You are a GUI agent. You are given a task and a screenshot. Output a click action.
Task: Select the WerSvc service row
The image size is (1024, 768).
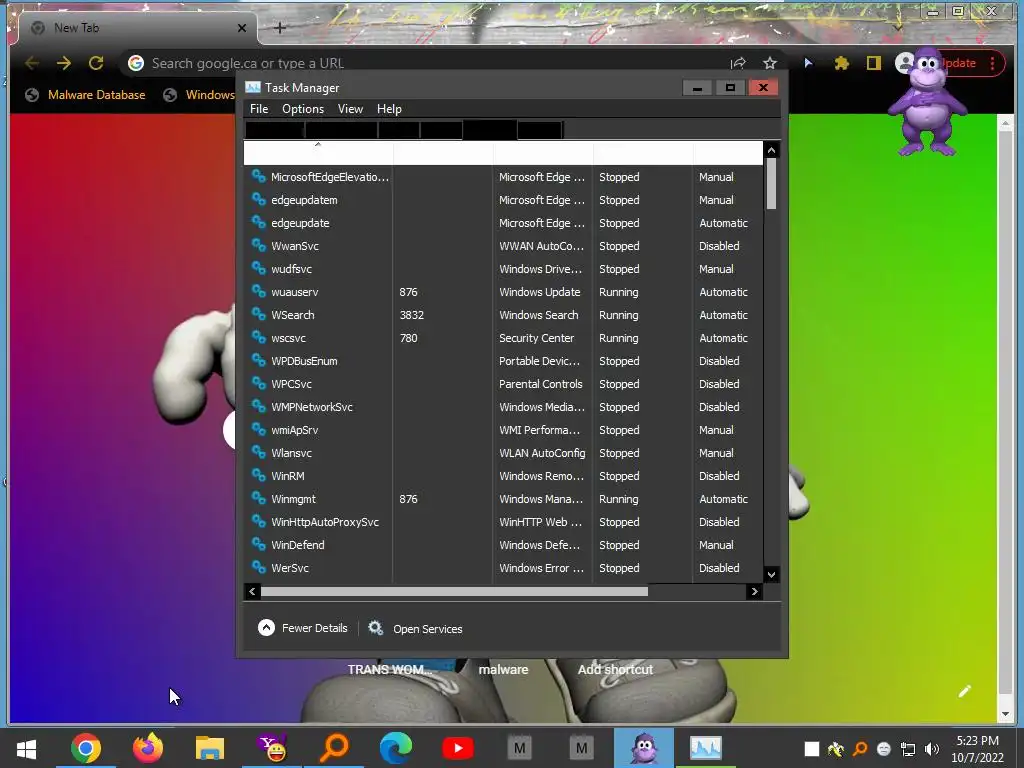[503, 568]
